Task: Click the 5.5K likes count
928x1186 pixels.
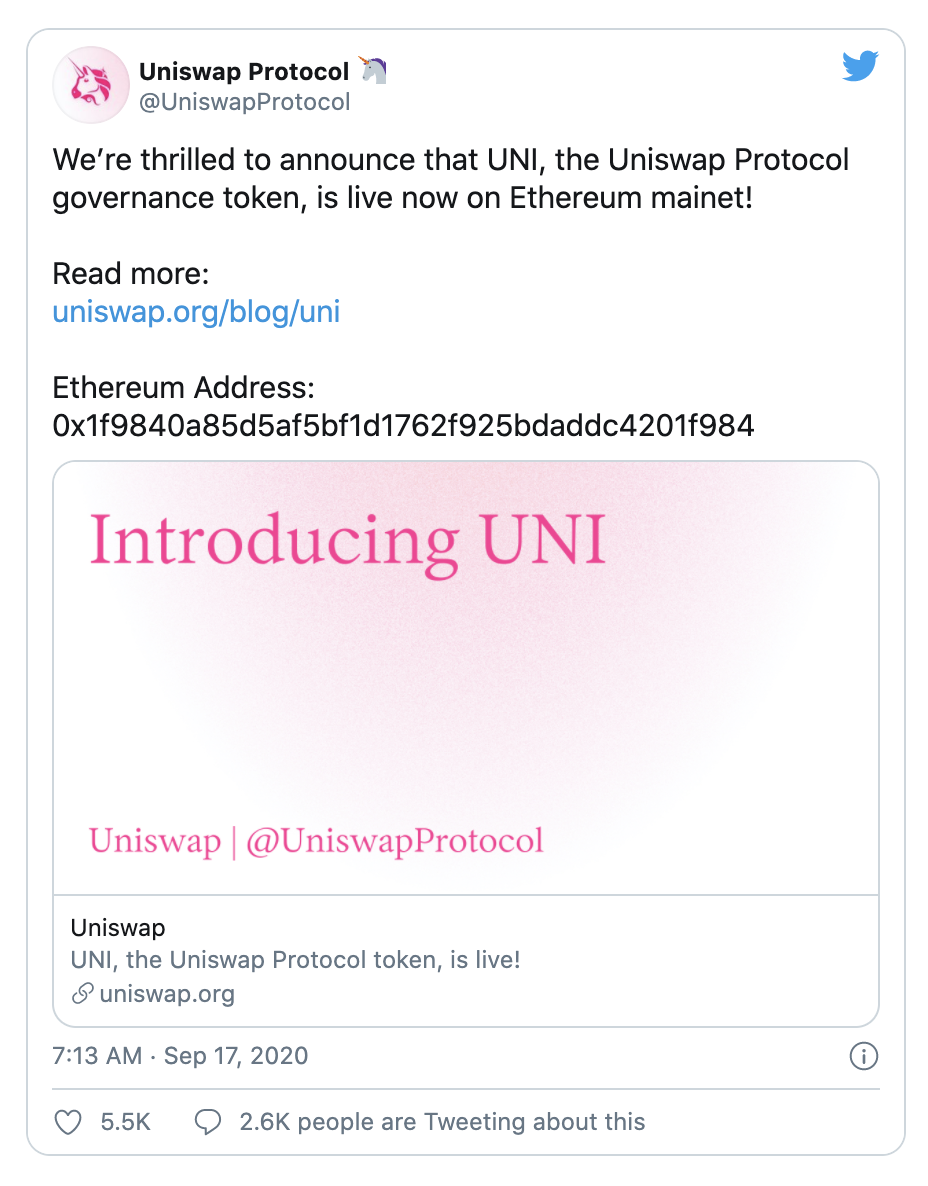Action: [x=125, y=1122]
